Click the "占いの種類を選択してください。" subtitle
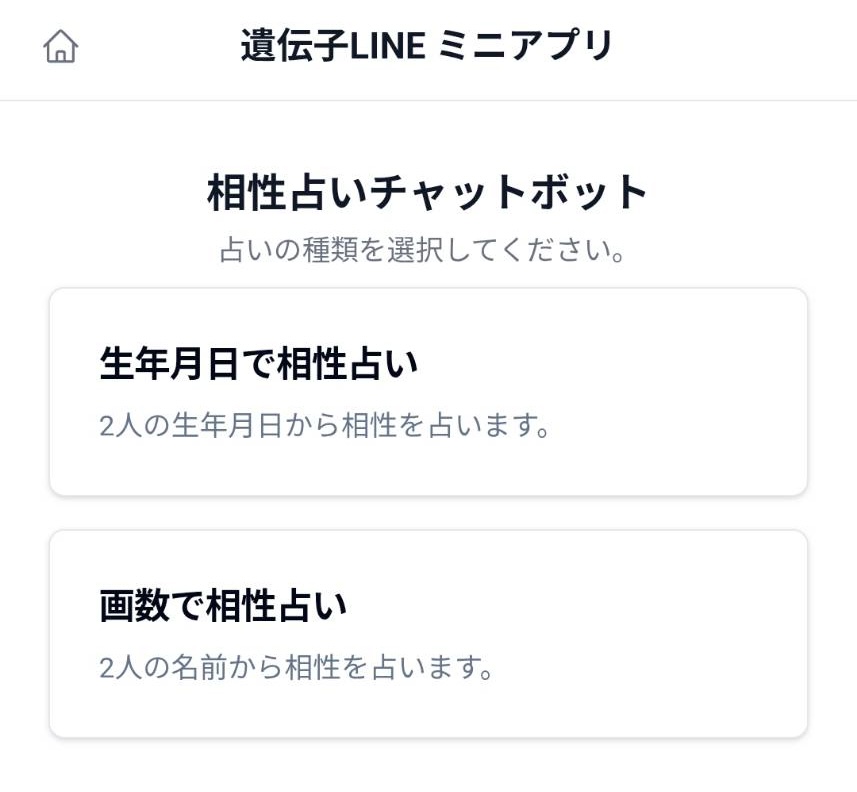The height and width of the screenshot is (792, 857). 423,250
